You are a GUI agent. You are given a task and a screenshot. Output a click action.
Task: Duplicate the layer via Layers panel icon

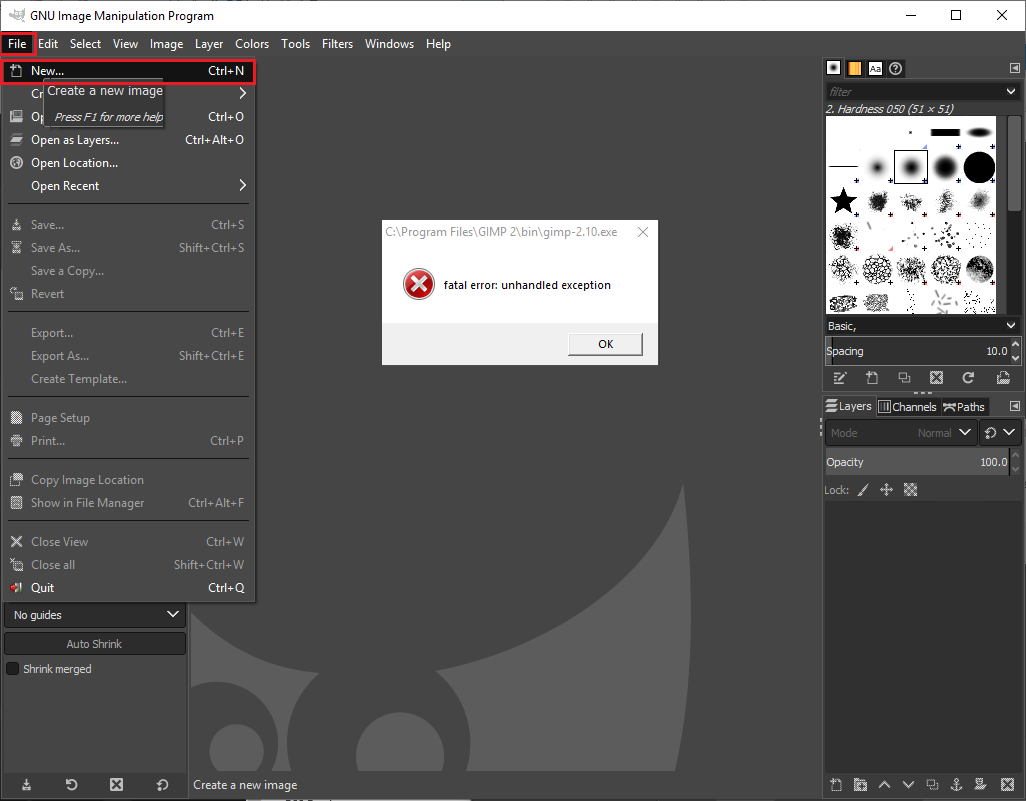tap(932, 785)
